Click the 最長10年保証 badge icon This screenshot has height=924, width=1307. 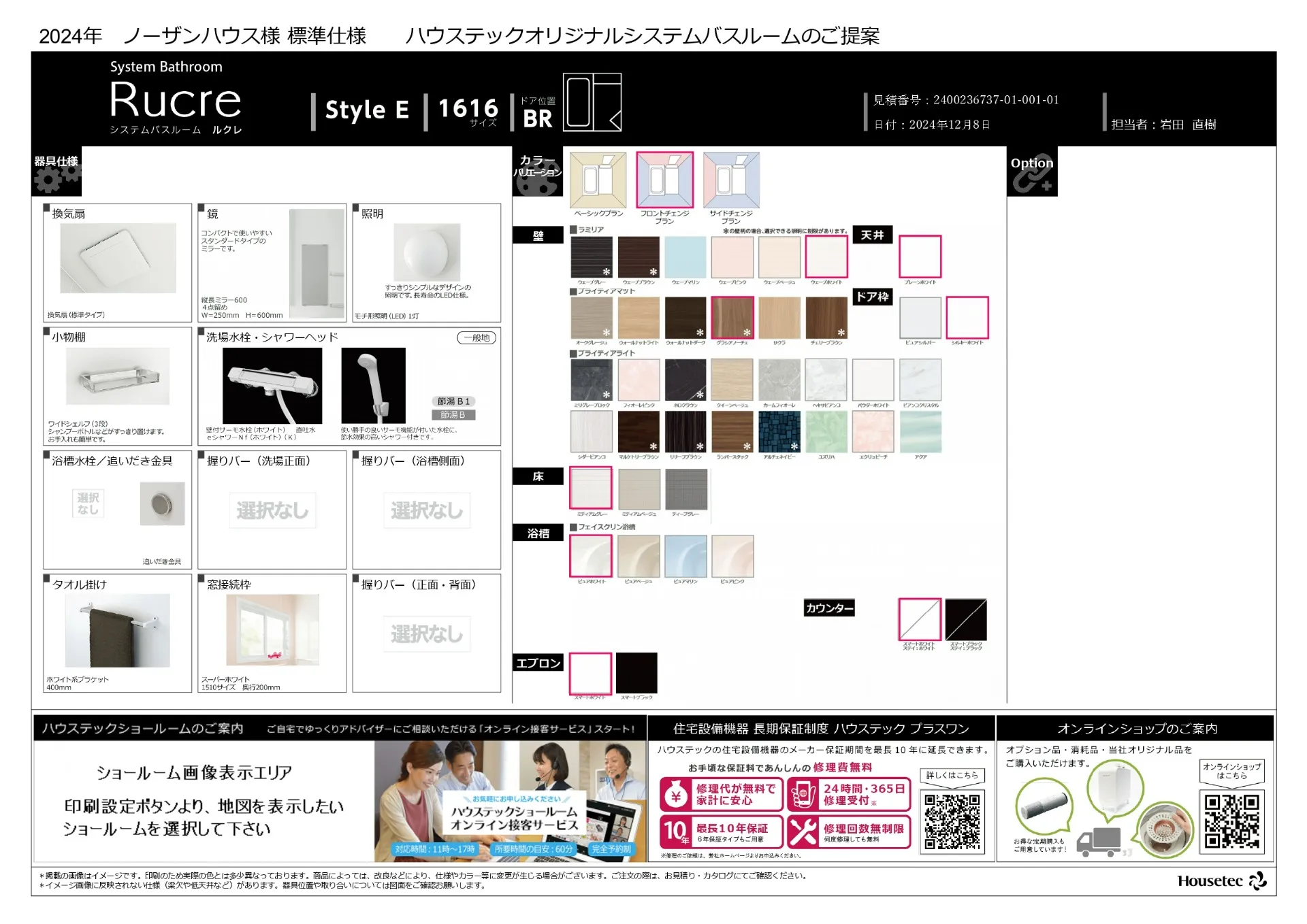pos(676,831)
